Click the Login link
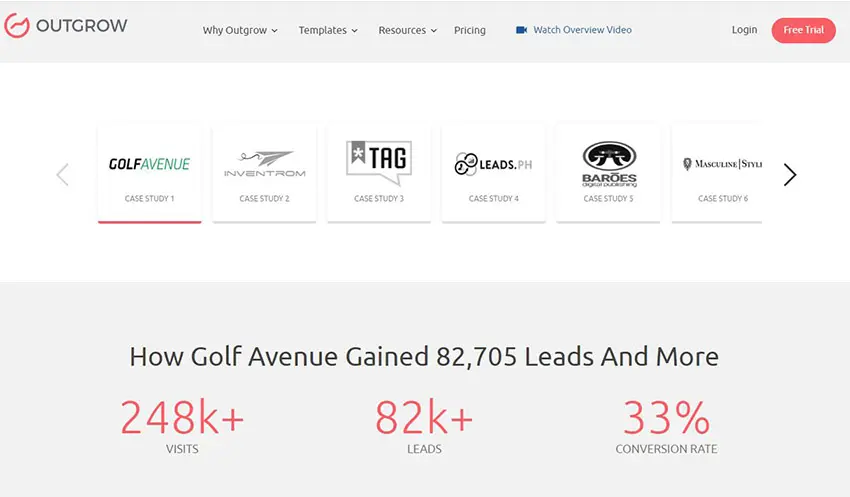 (x=744, y=30)
